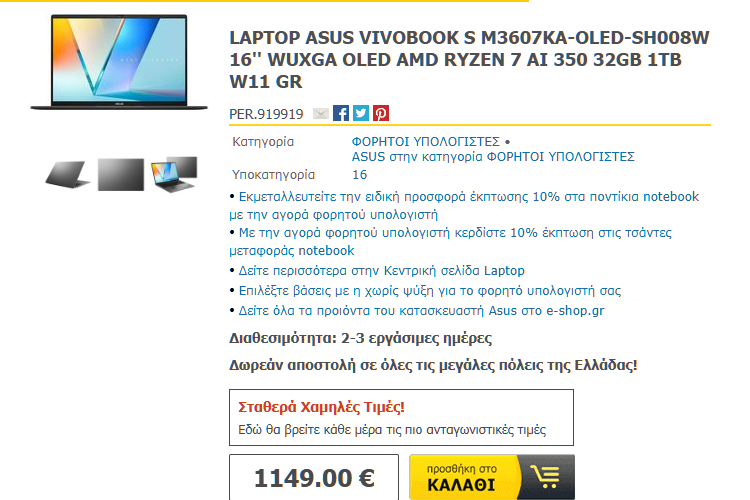Add laptop to cart with ΚΑΛΑΘΙ button
Viewport: 750px width, 500px height.
(492, 477)
